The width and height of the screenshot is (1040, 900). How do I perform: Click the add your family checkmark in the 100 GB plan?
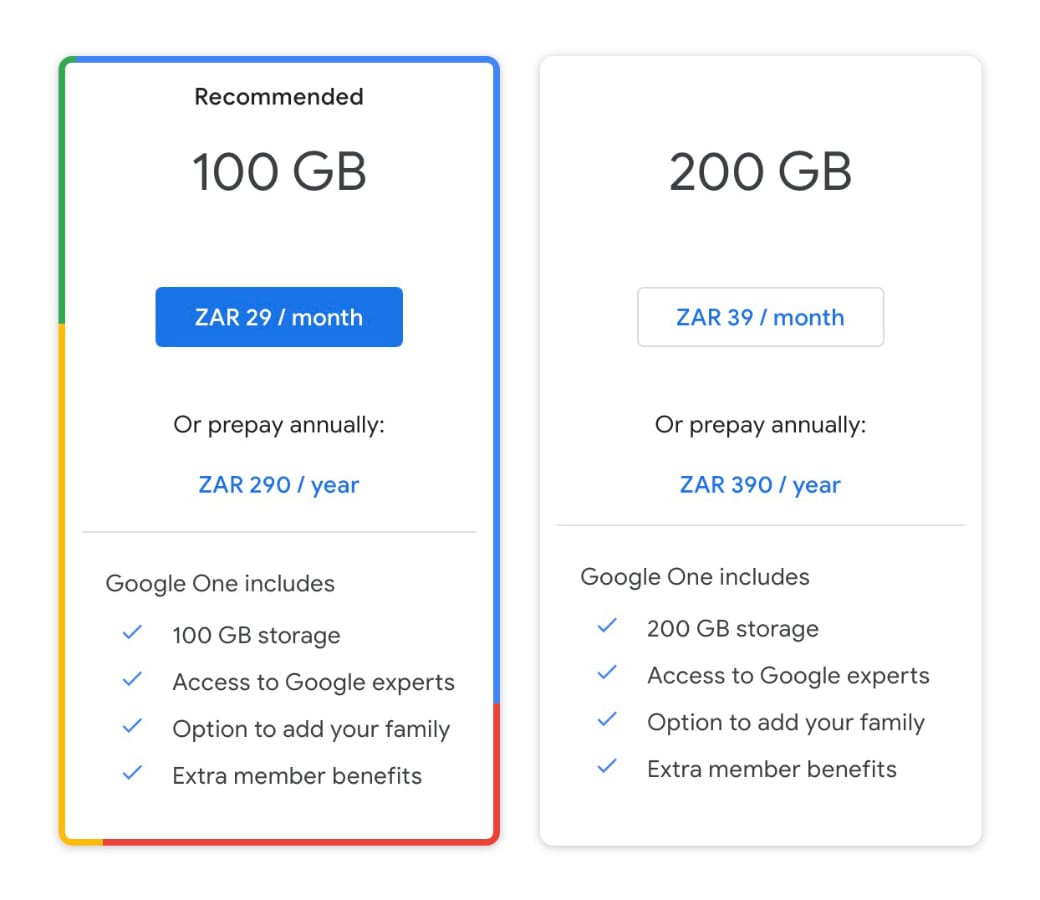point(132,727)
